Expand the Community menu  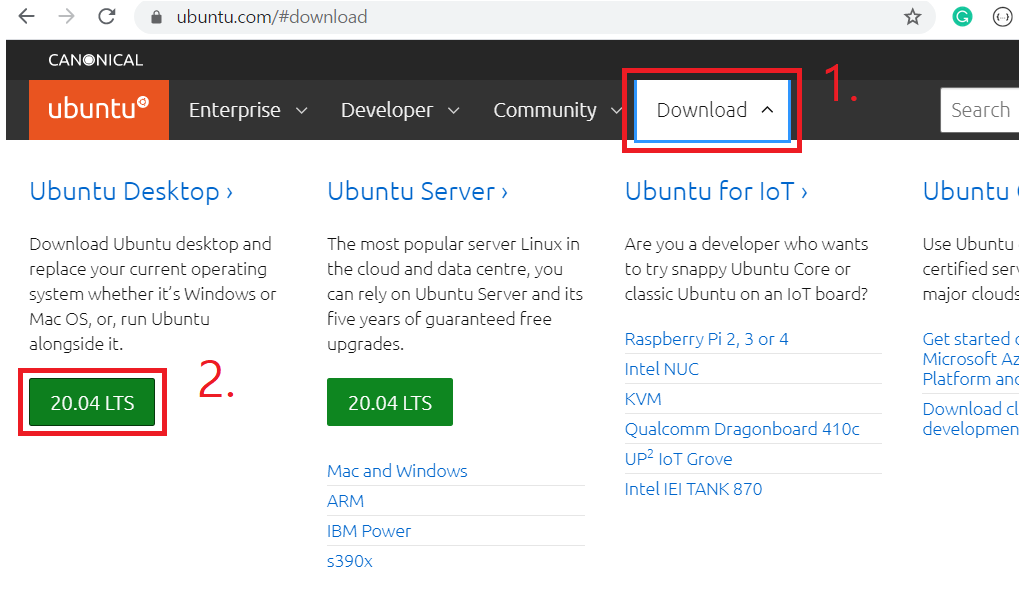pos(557,110)
